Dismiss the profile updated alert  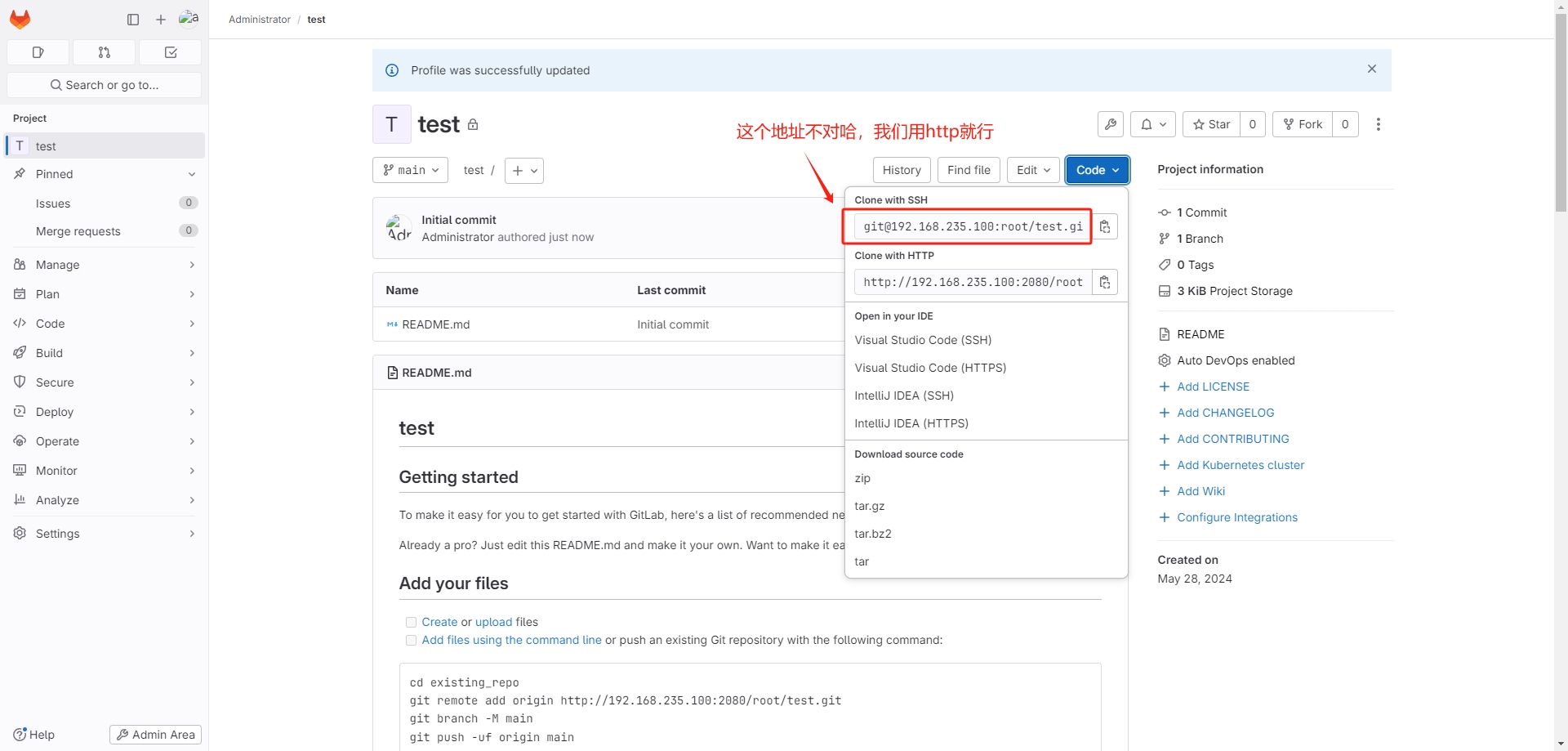click(1372, 69)
